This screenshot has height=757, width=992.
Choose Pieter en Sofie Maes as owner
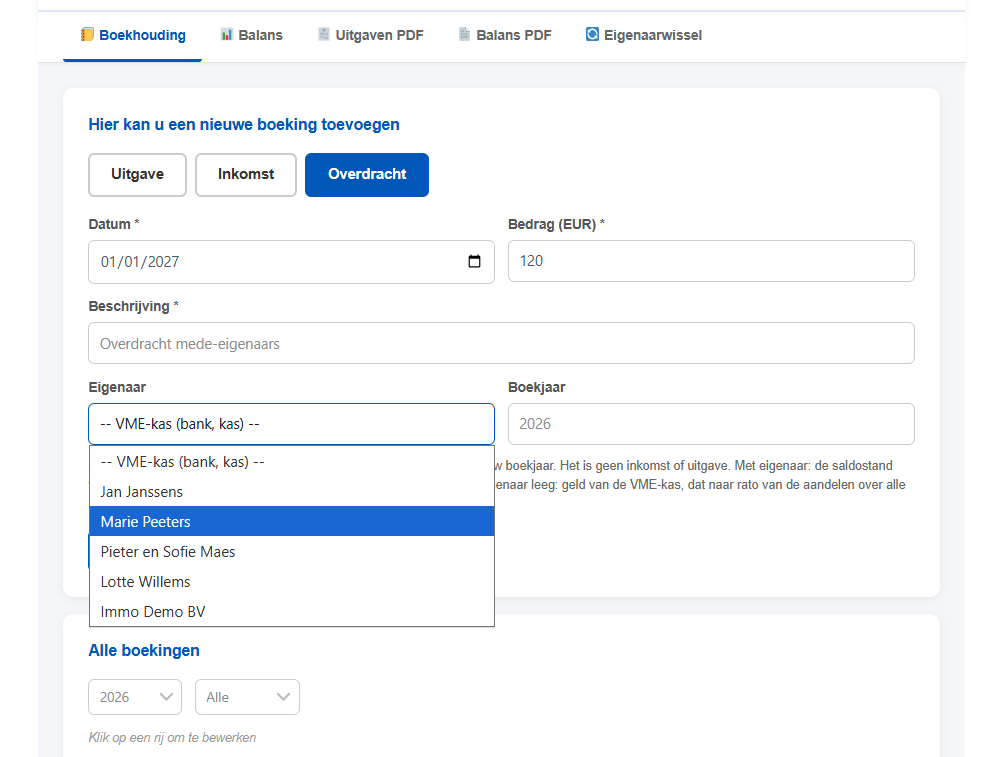292,551
